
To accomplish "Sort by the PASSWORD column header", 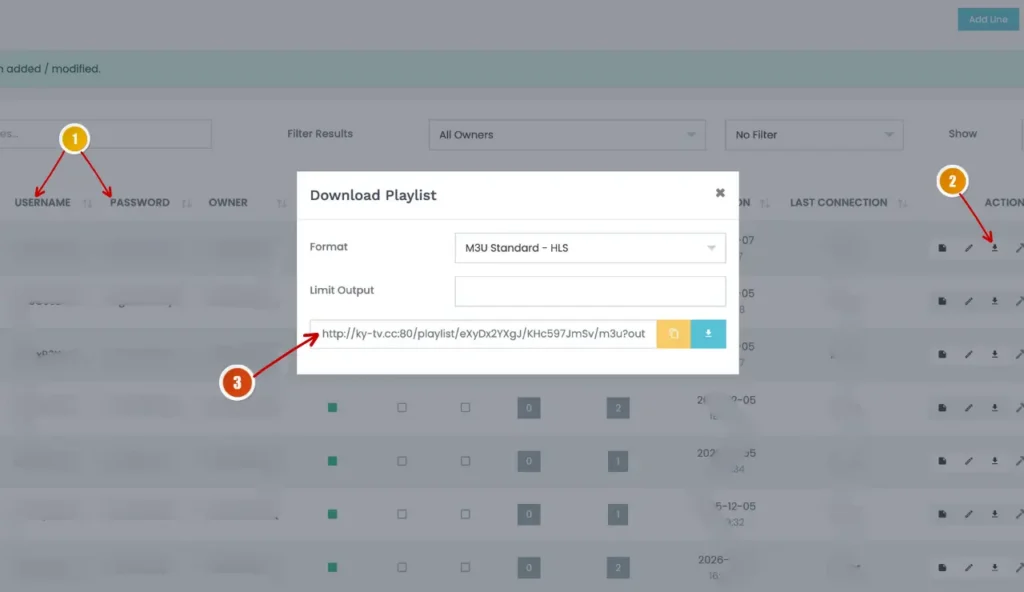I will [x=140, y=203].
